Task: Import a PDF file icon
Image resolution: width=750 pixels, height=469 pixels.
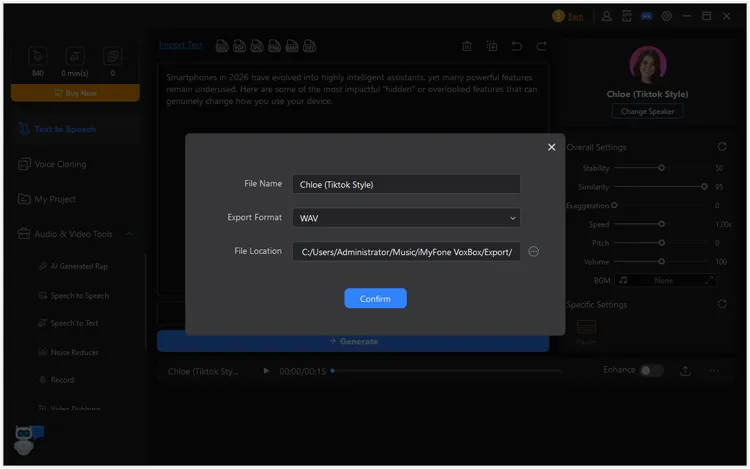Action: pos(239,46)
